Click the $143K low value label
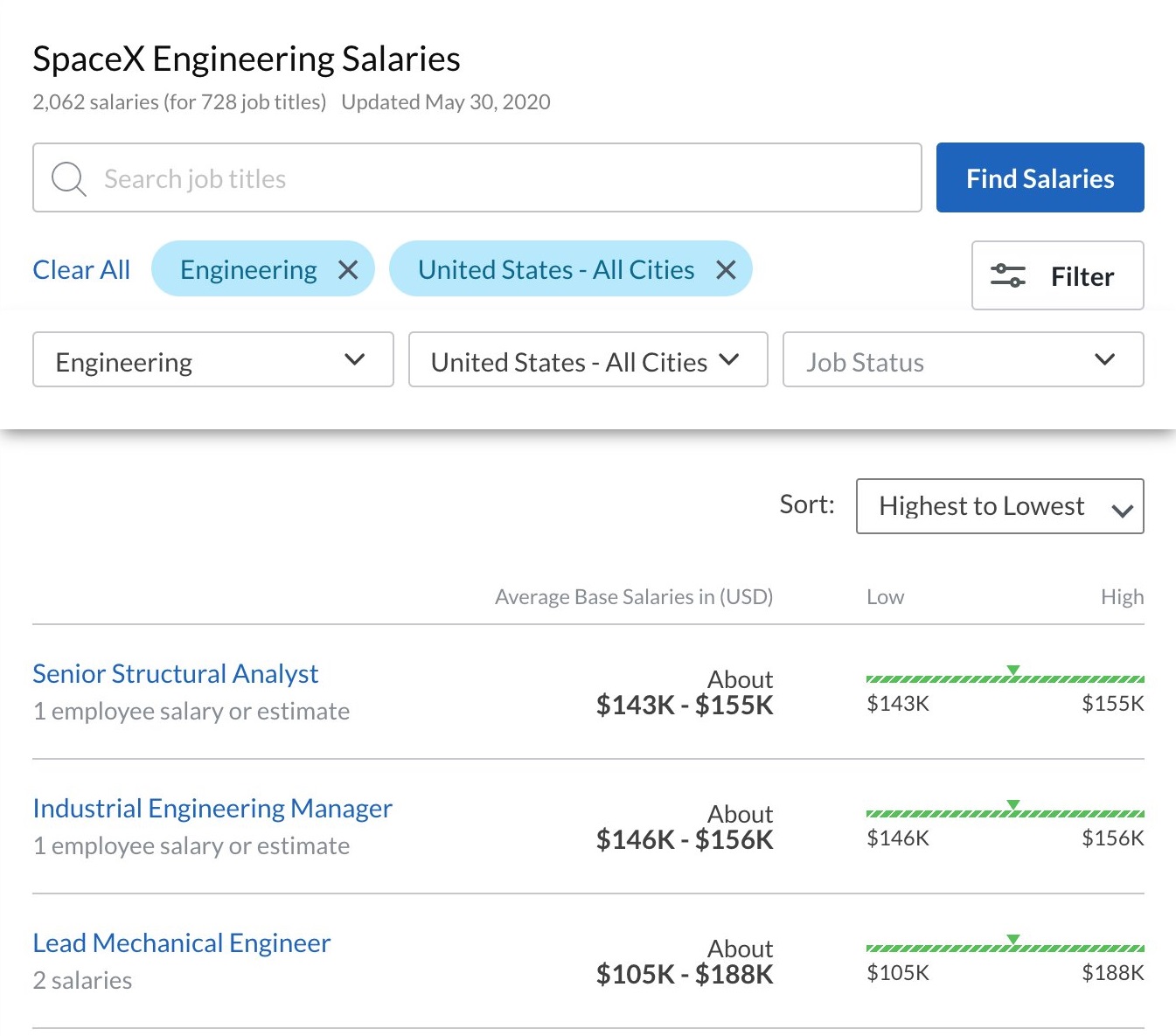The image size is (1176, 1036). pos(898,703)
